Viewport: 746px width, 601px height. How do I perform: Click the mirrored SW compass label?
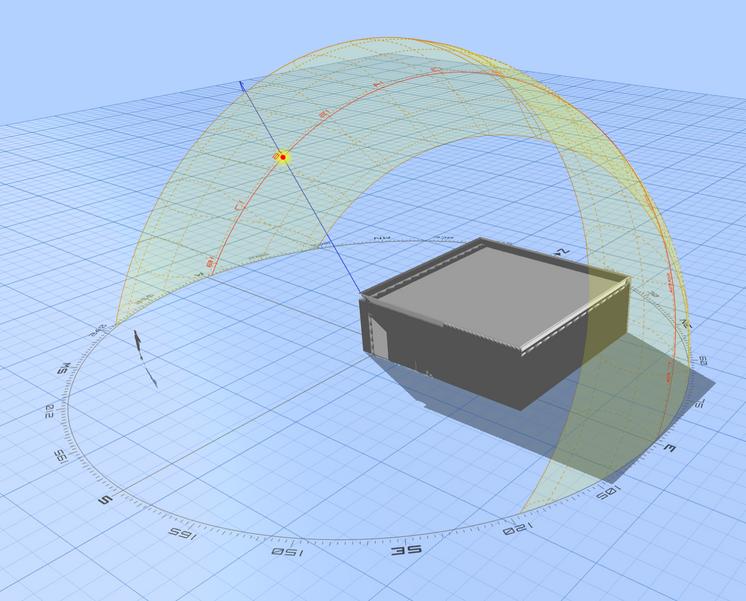pyautogui.click(x=64, y=368)
